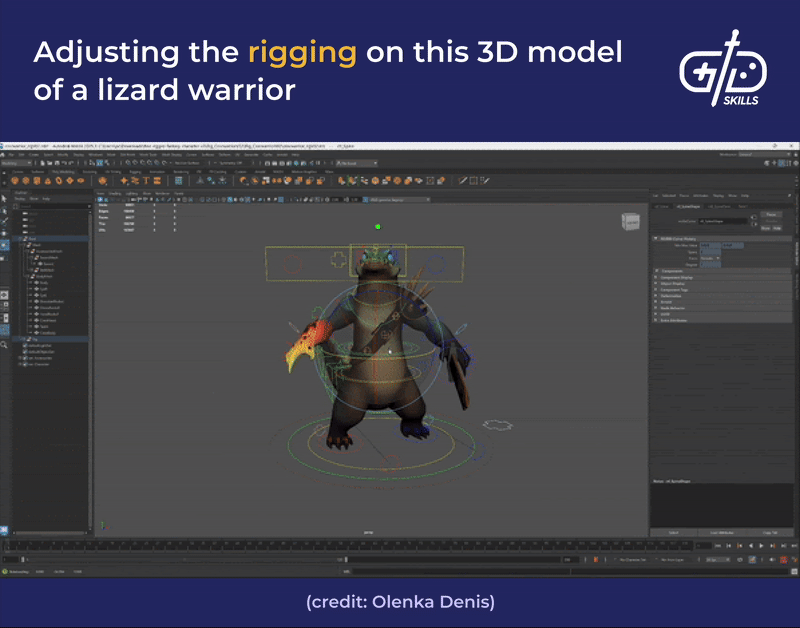Open Attribute Editor Attributes menu

(701, 195)
